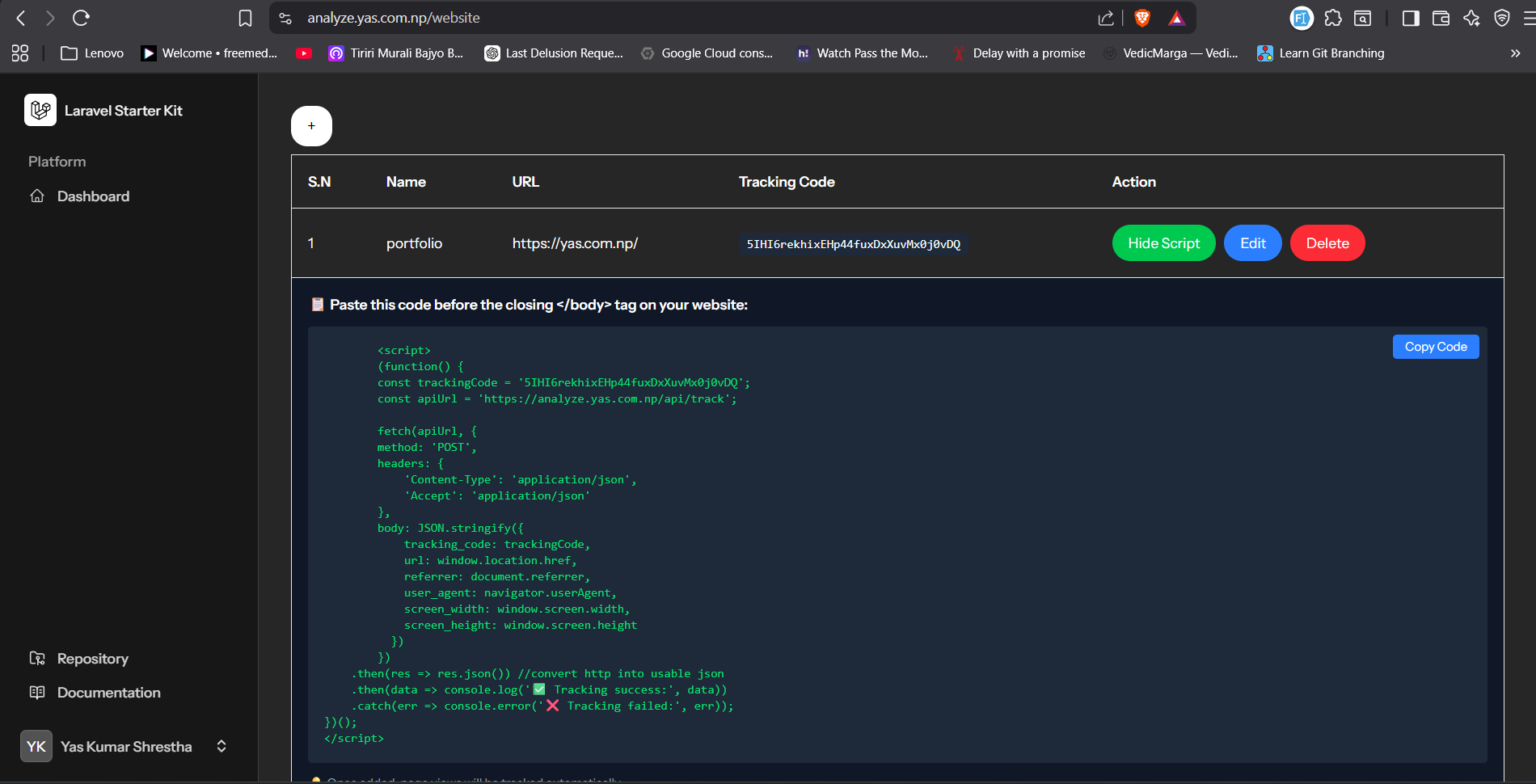
Task: Open the browser hamburger menu
Action: click(1528, 17)
